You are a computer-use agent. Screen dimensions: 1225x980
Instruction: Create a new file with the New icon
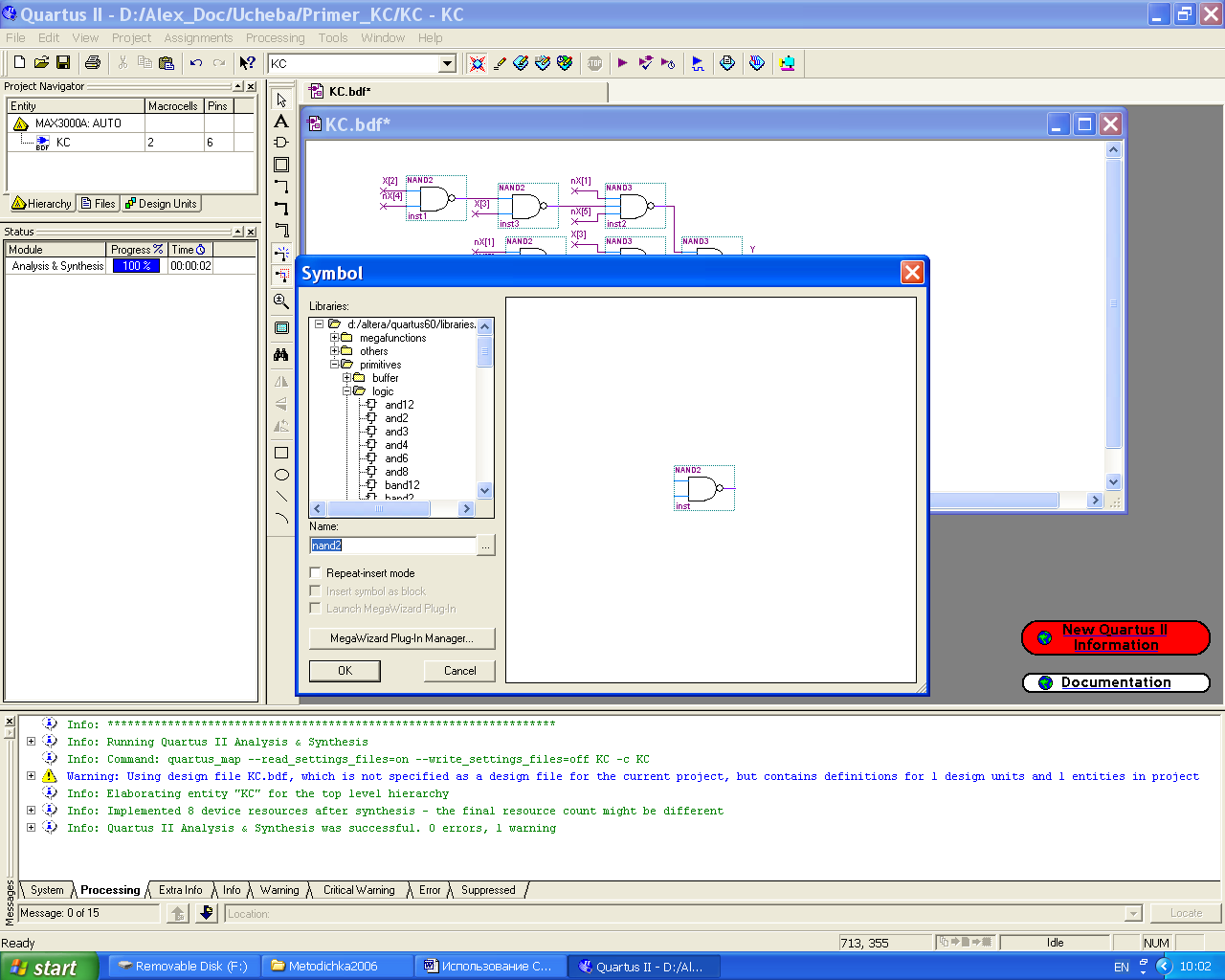[19, 63]
